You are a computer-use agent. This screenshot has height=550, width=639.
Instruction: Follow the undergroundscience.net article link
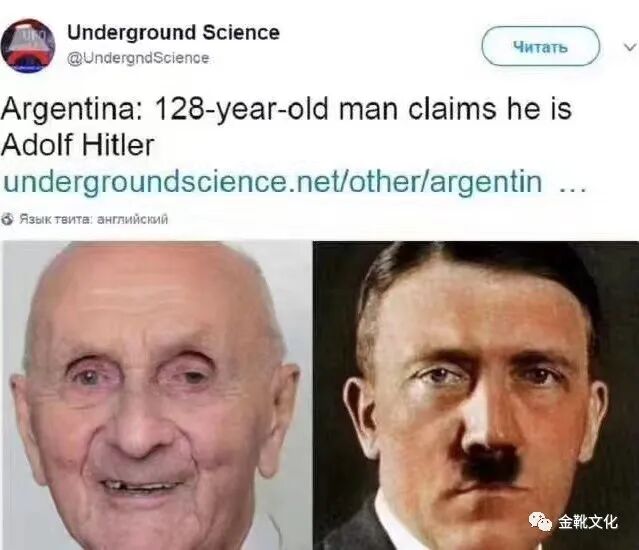point(272,181)
